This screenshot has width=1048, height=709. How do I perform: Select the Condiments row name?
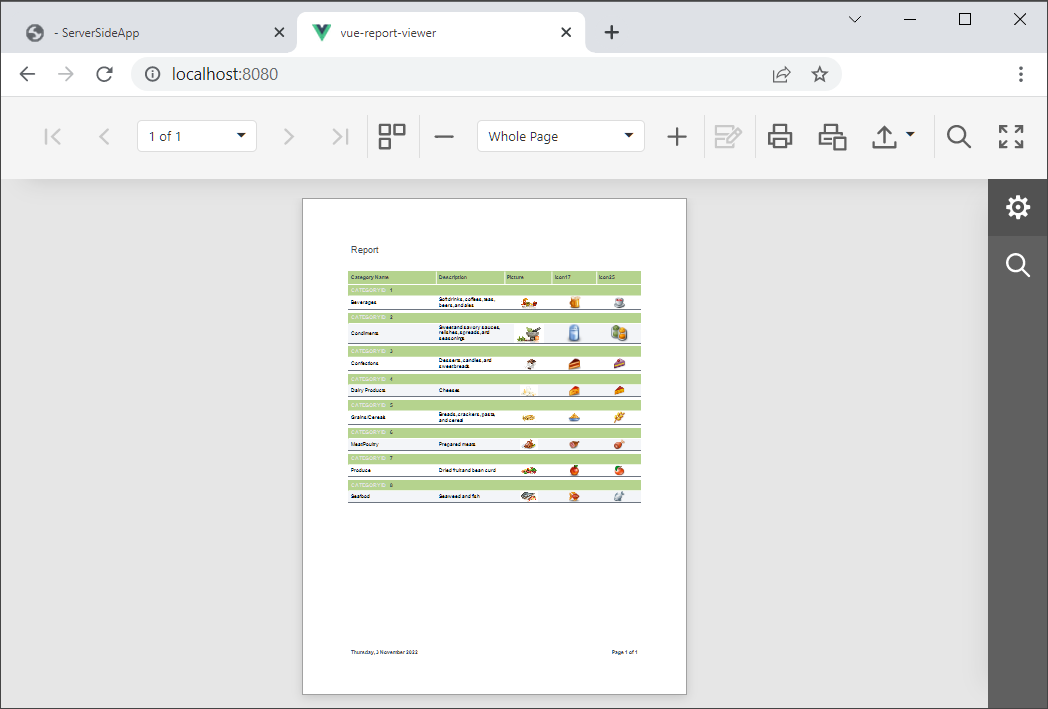pyautogui.click(x=364, y=333)
